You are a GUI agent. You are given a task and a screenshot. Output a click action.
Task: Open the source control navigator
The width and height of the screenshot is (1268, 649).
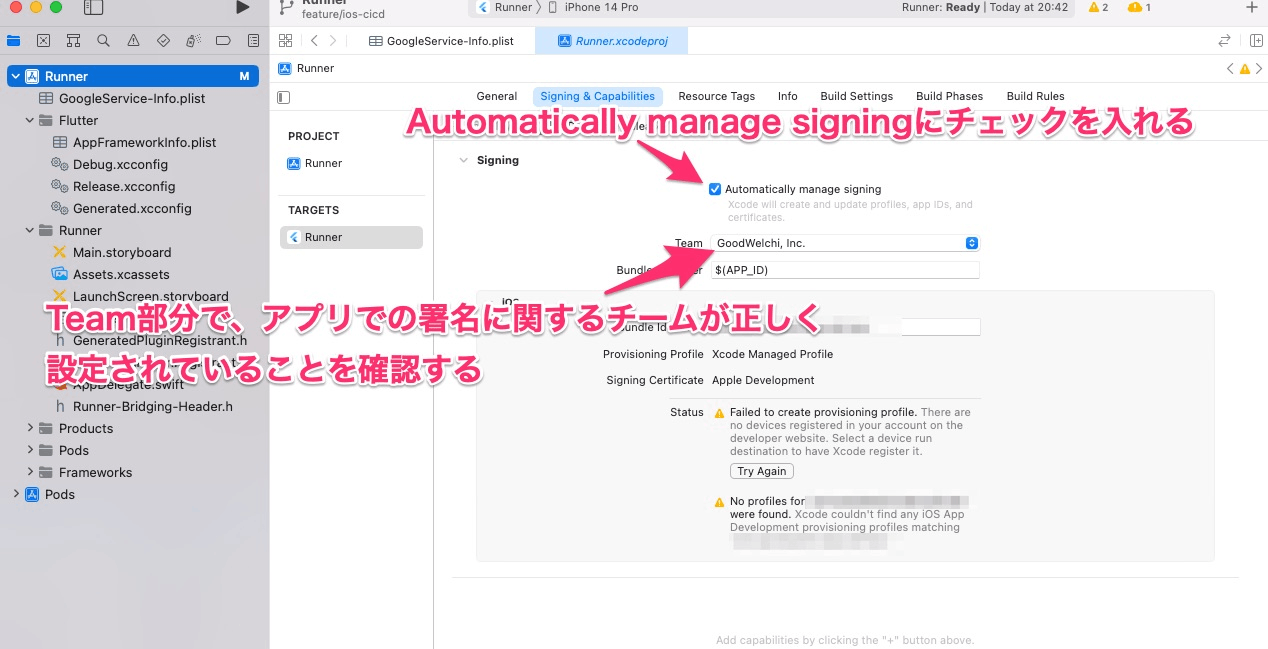click(43, 41)
